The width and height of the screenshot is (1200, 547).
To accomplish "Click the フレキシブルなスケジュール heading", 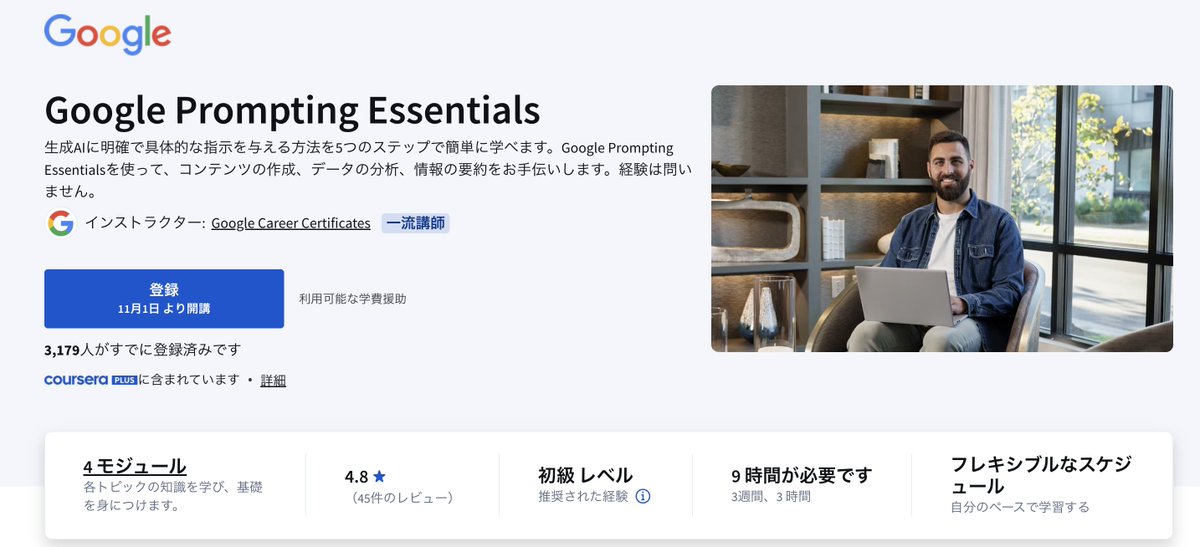I will pos(1040,475).
